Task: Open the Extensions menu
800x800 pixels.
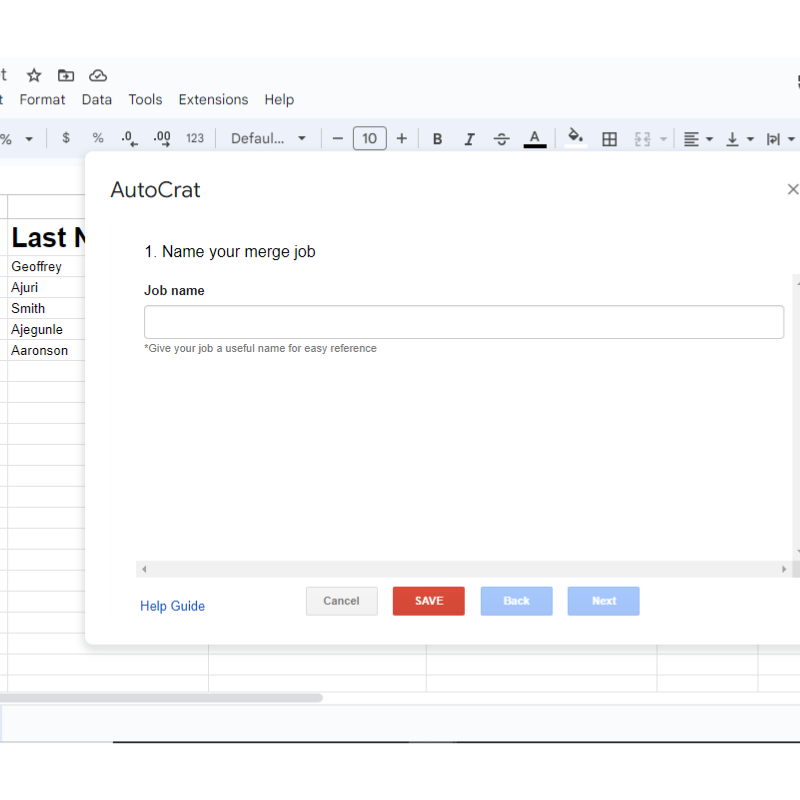Action: point(213,99)
